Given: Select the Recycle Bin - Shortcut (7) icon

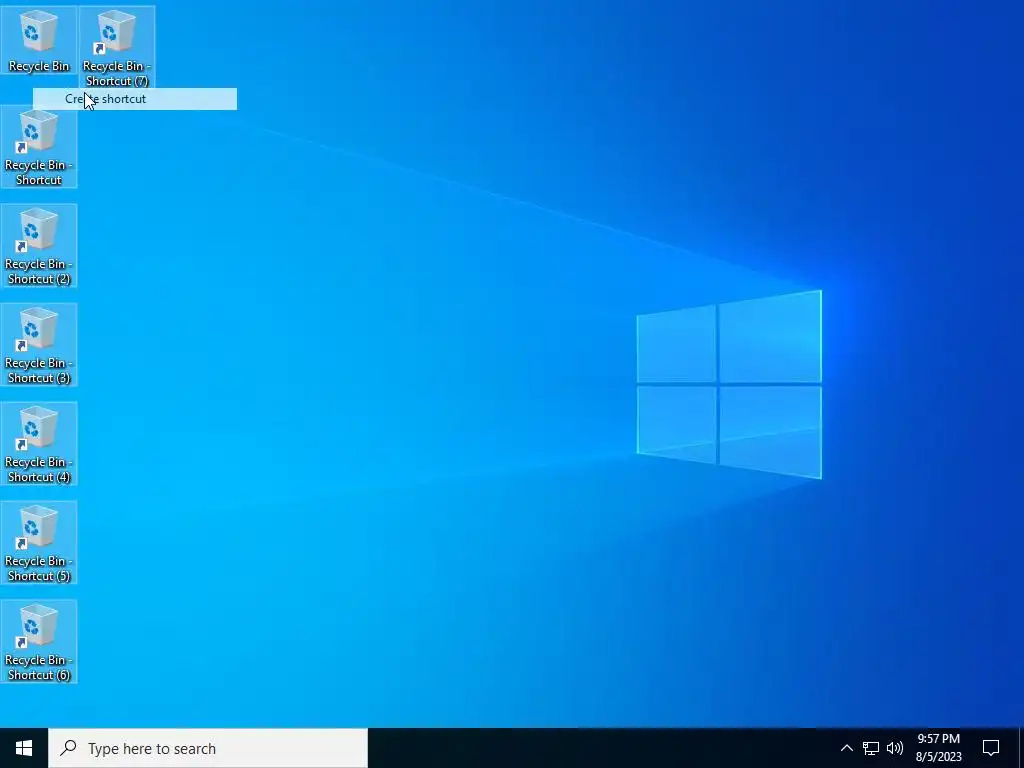Looking at the screenshot, I should (x=117, y=47).
